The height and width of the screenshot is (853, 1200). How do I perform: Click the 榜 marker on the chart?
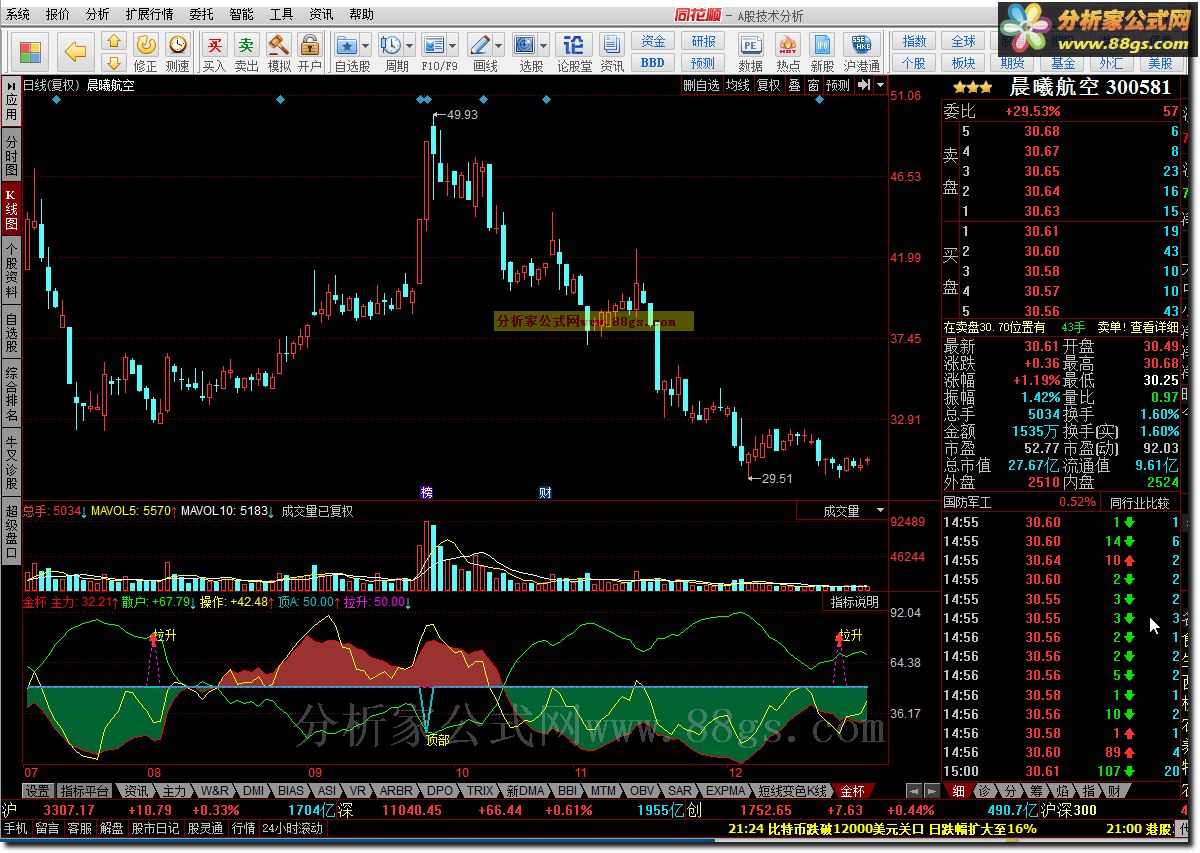tap(427, 492)
